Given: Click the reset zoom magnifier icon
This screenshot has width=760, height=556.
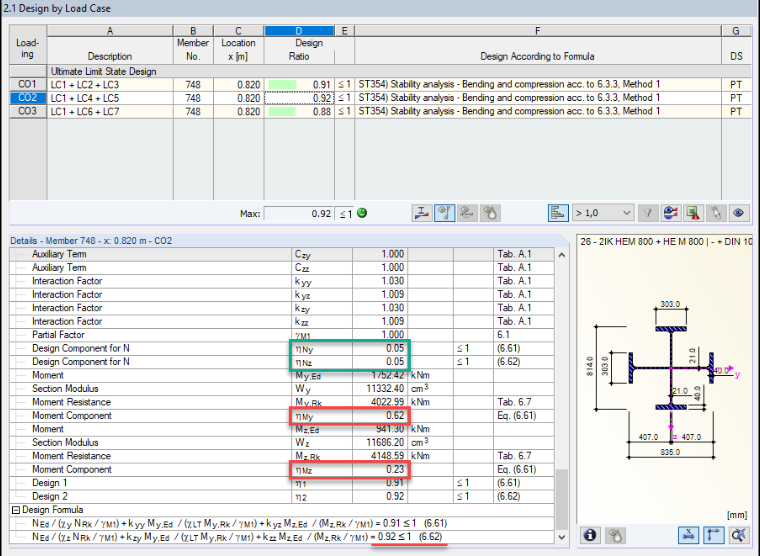Looking at the screenshot, I should coord(738,535).
